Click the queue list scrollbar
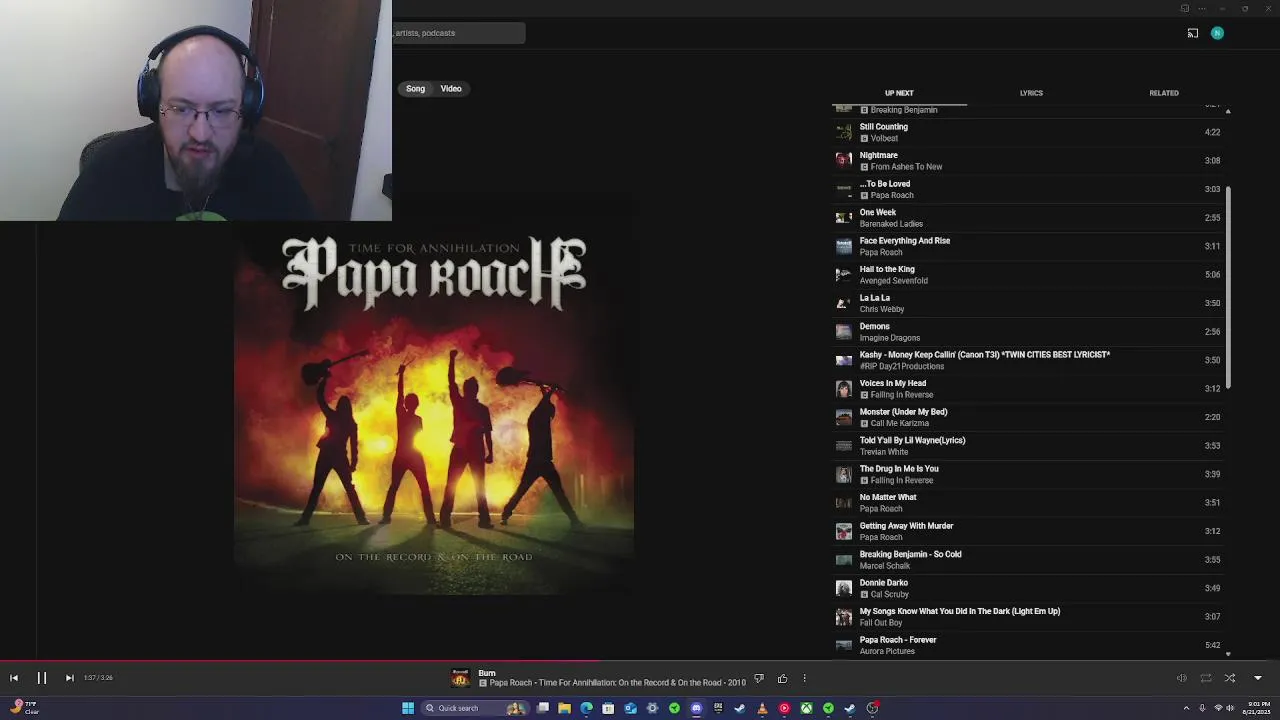Screen dimensions: 1280x720 click(x=1228, y=288)
